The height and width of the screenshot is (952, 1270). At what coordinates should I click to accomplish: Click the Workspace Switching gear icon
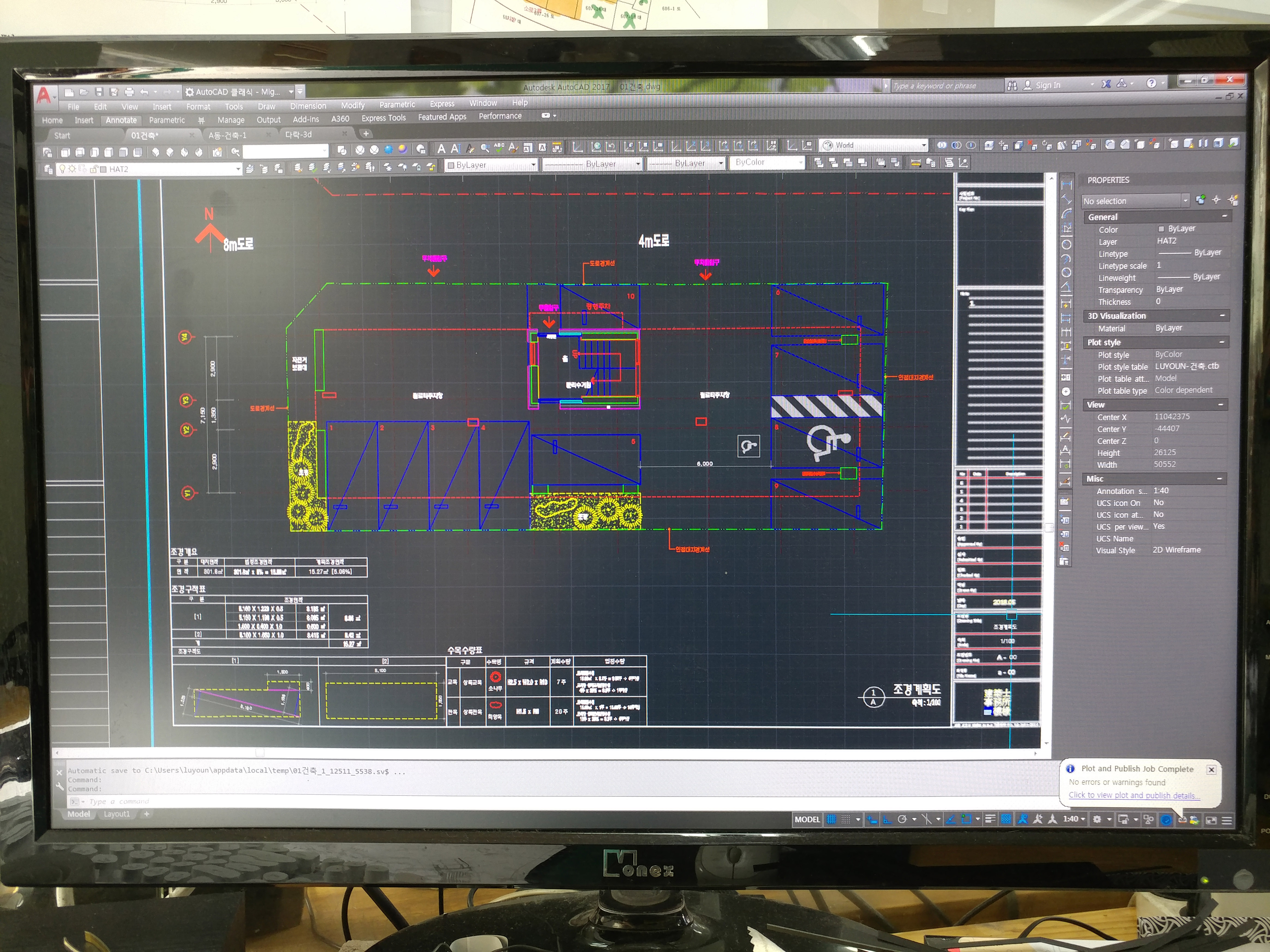[1097, 820]
